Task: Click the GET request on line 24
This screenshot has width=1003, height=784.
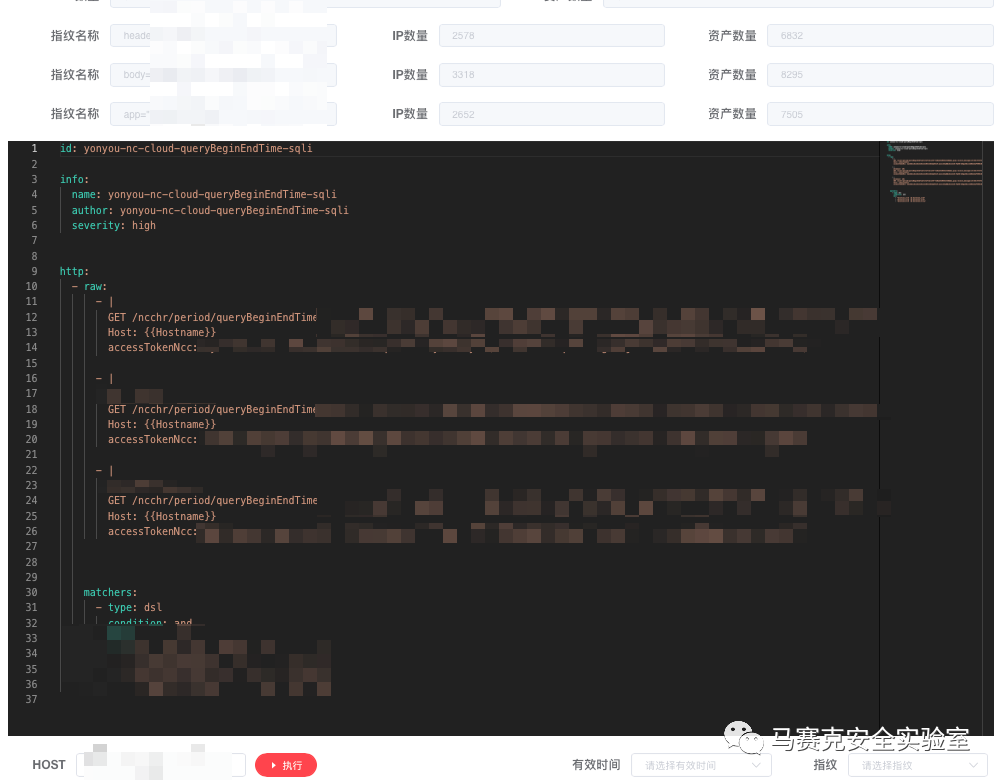Action: pos(212,500)
